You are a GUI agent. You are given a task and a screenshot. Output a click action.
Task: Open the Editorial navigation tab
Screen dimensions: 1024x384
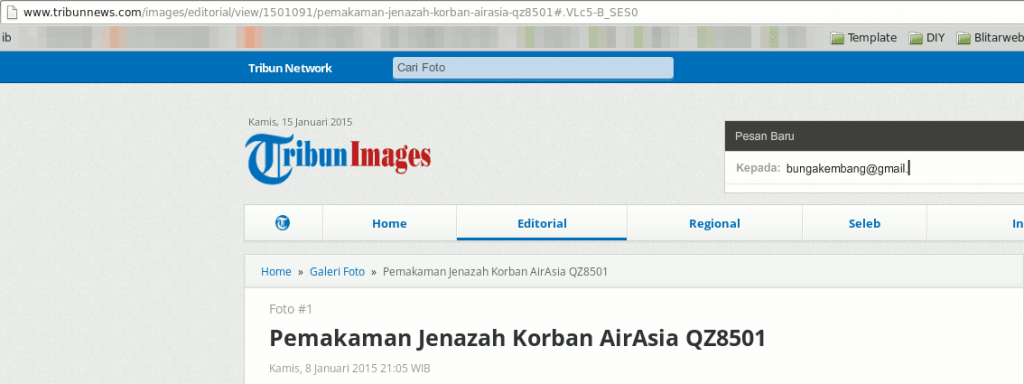pos(542,223)
